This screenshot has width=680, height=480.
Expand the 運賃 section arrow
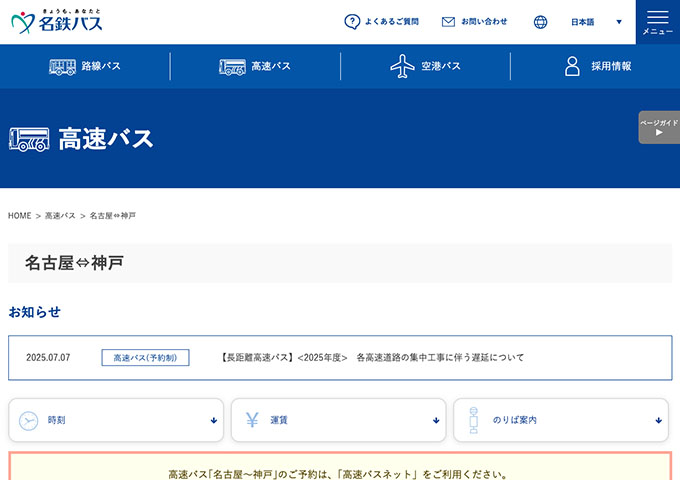[x=436, y=420]
